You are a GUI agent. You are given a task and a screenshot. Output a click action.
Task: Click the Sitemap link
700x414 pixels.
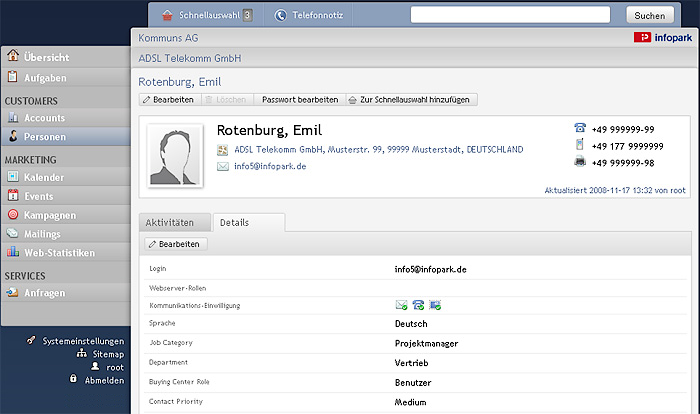click(x=108, y=354)
